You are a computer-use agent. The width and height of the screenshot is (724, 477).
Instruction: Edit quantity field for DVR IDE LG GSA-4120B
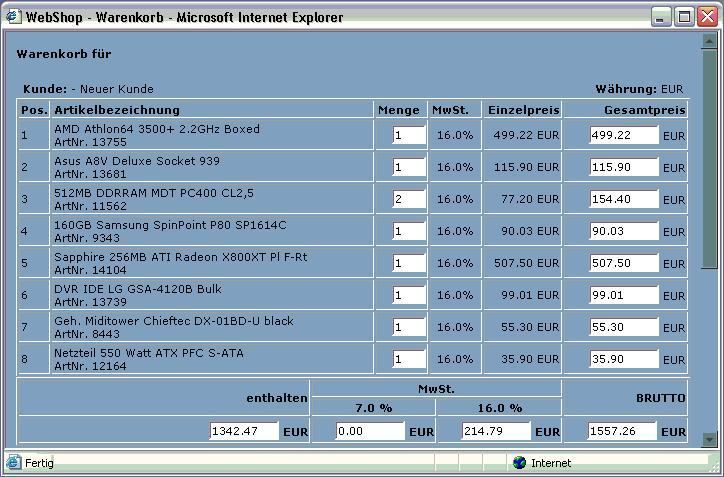409,295
